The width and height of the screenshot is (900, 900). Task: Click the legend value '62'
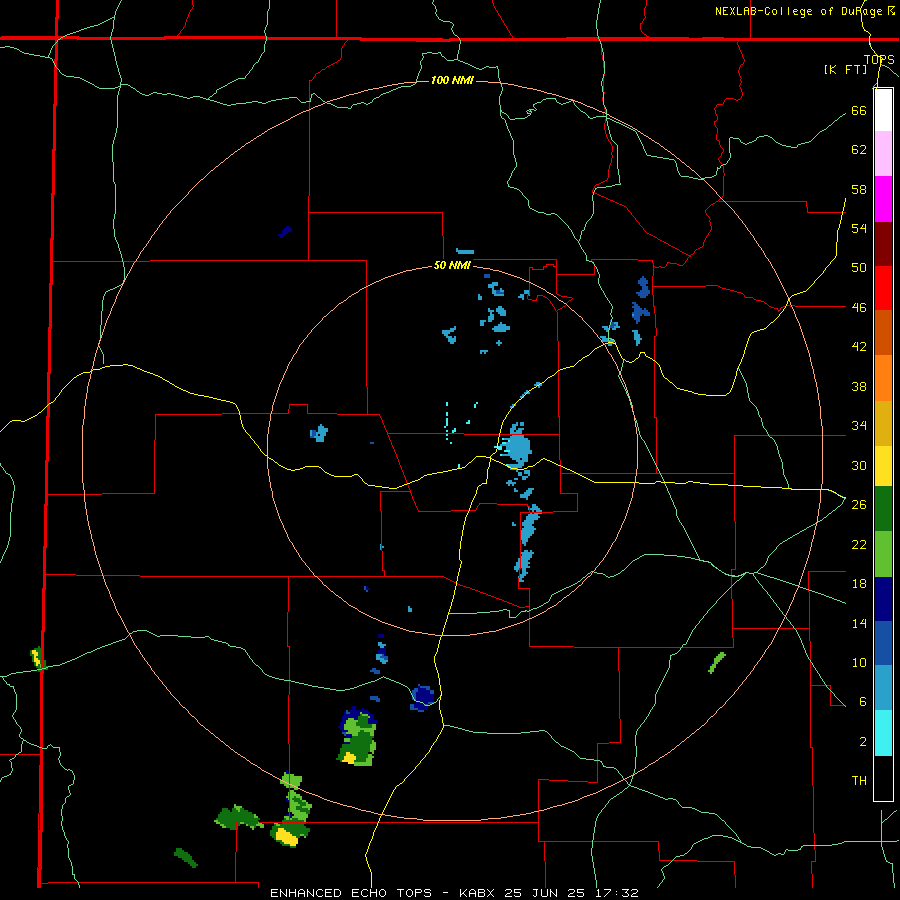click(859, 149)
